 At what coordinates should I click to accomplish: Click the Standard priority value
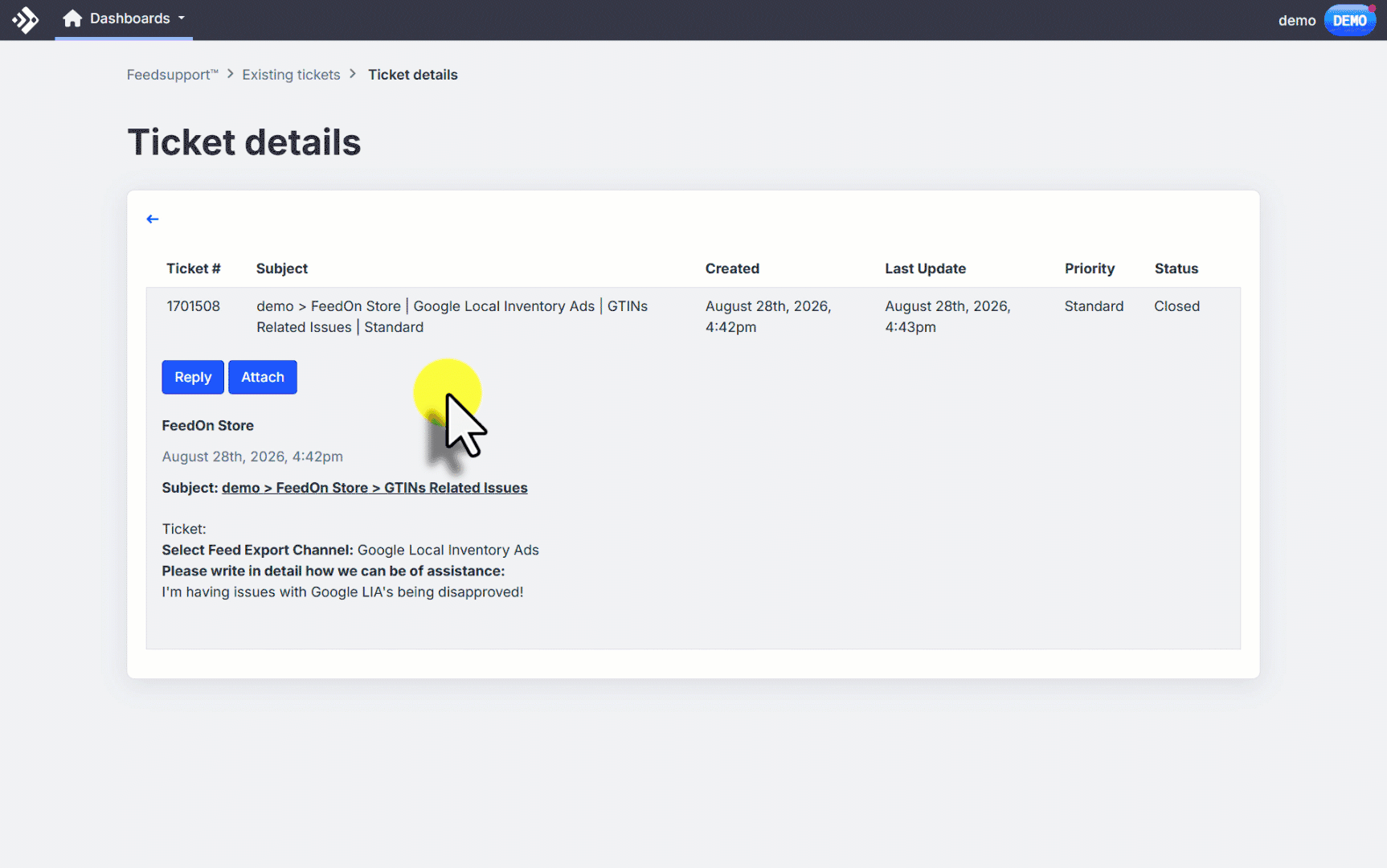click(1094, 306)
